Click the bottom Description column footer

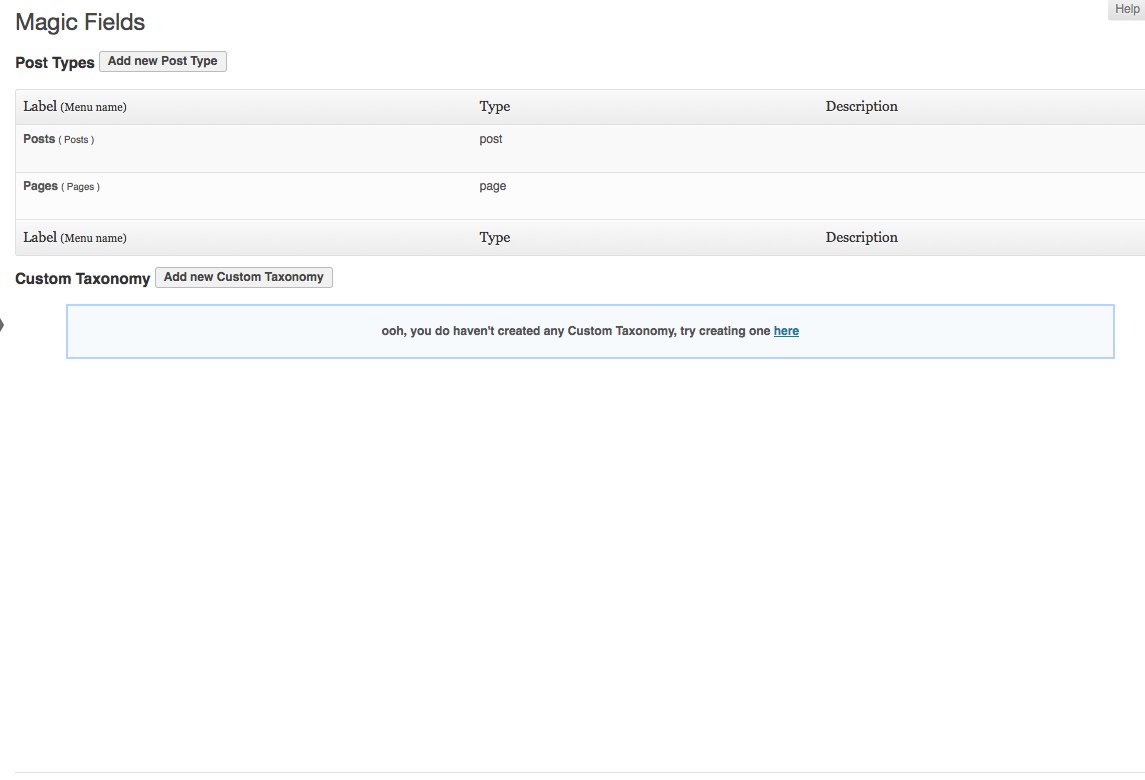tap(861, 237)
